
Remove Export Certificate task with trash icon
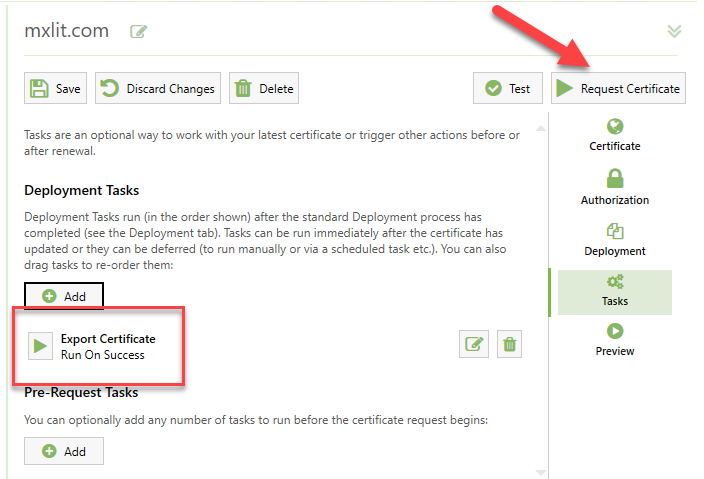509,345
